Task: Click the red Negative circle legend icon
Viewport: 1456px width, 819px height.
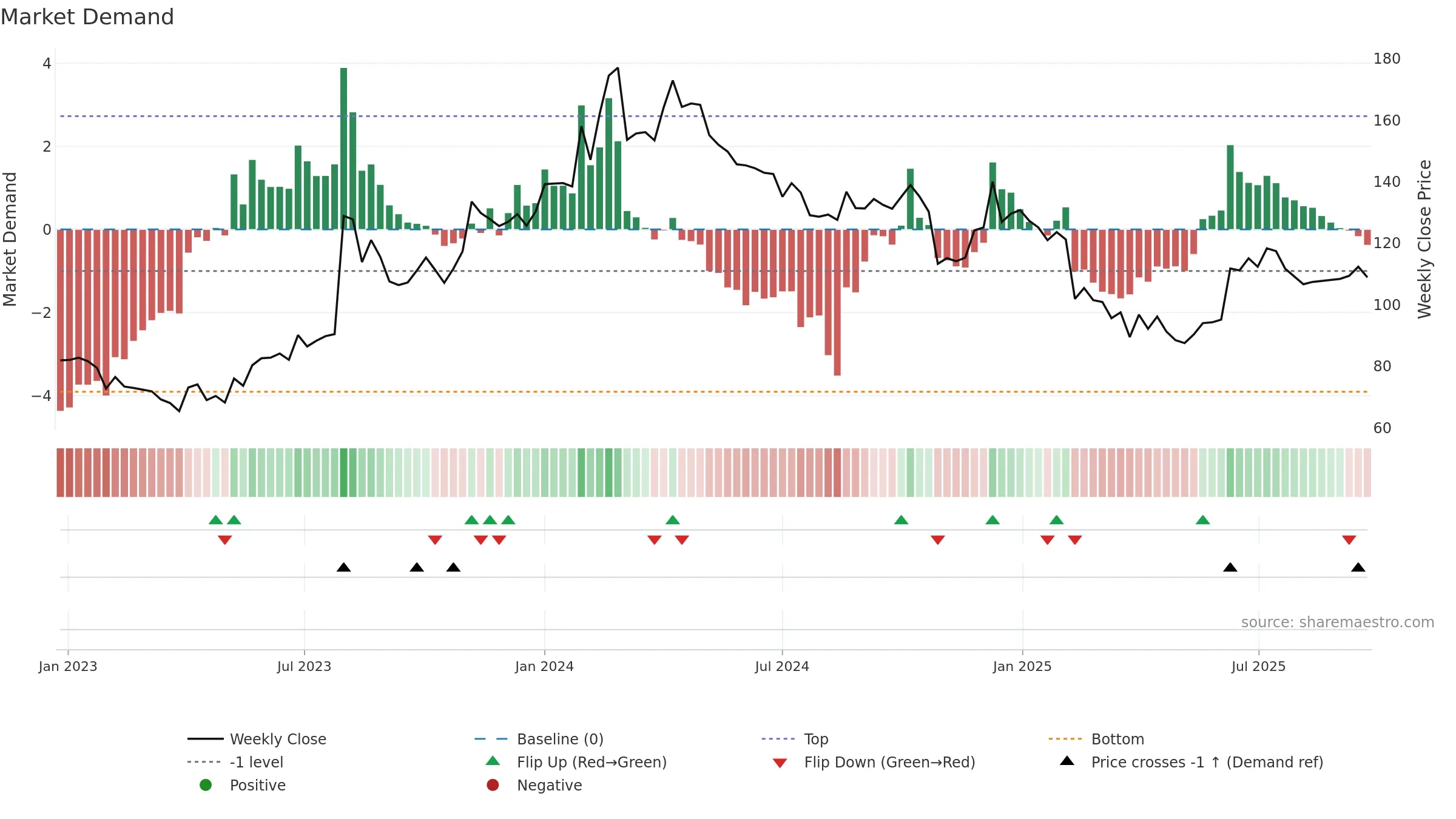Action: (x=493, y=785)
